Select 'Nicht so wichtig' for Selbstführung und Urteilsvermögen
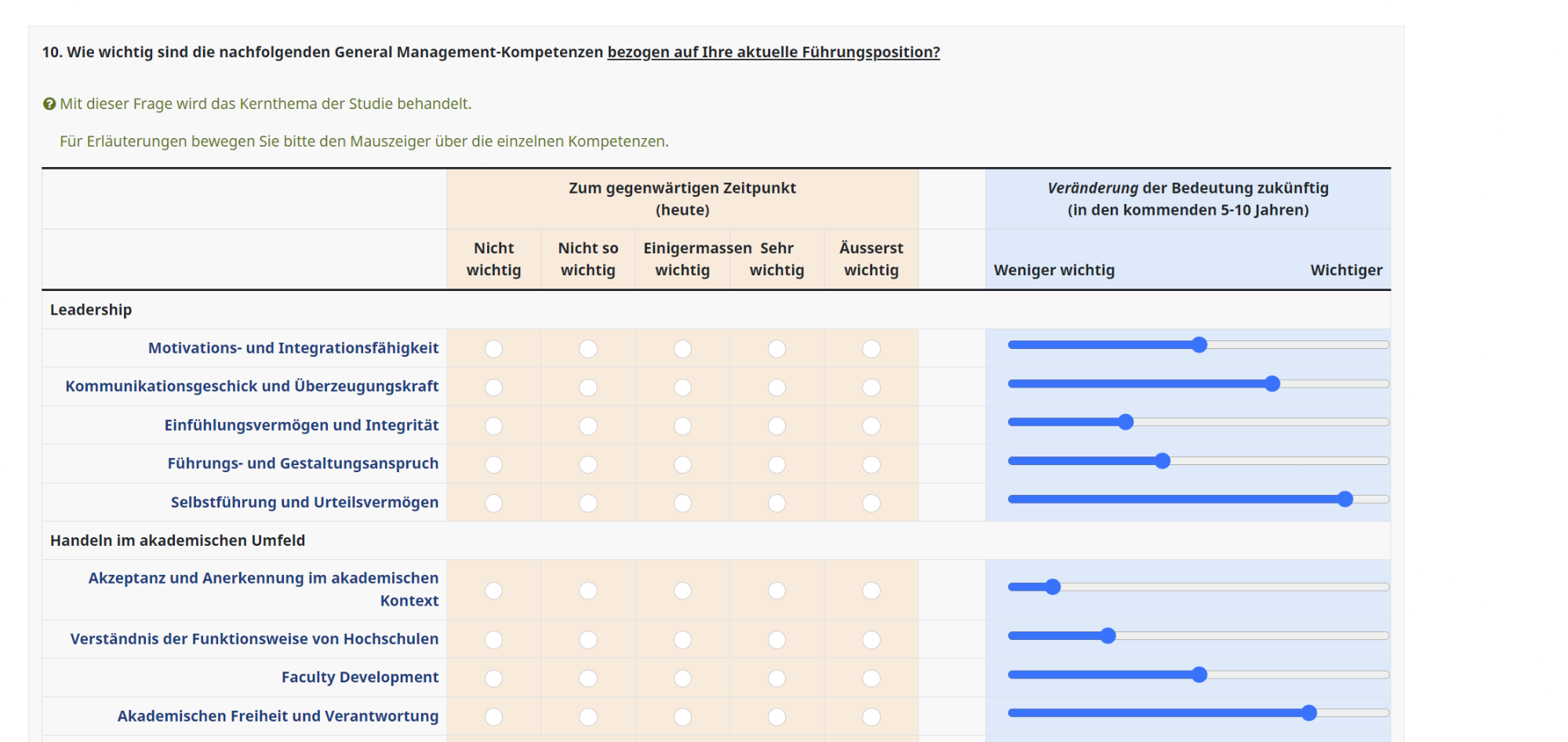Screen dimensions: 1568x742 (x=588, y=503)
